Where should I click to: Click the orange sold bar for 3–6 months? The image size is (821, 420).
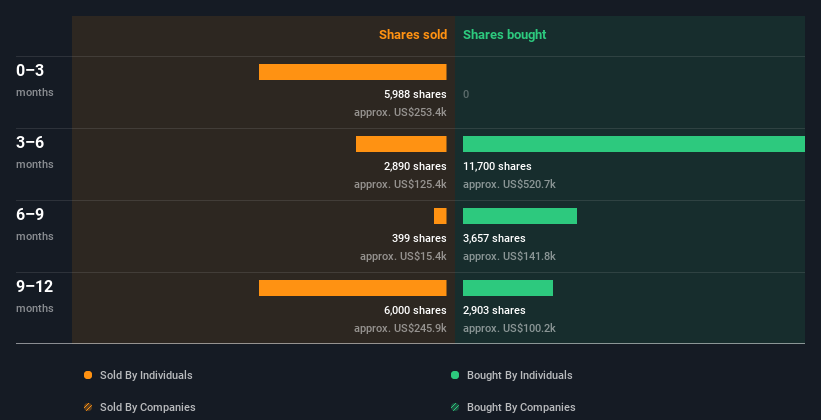pyautogui.click(x=401, y=144)
